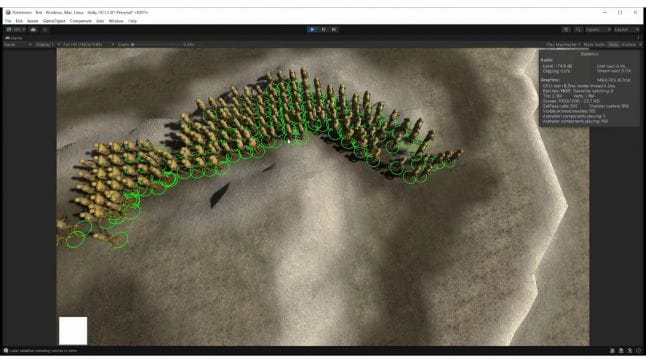Open the Play Maximized dropdown

[563, 44]
